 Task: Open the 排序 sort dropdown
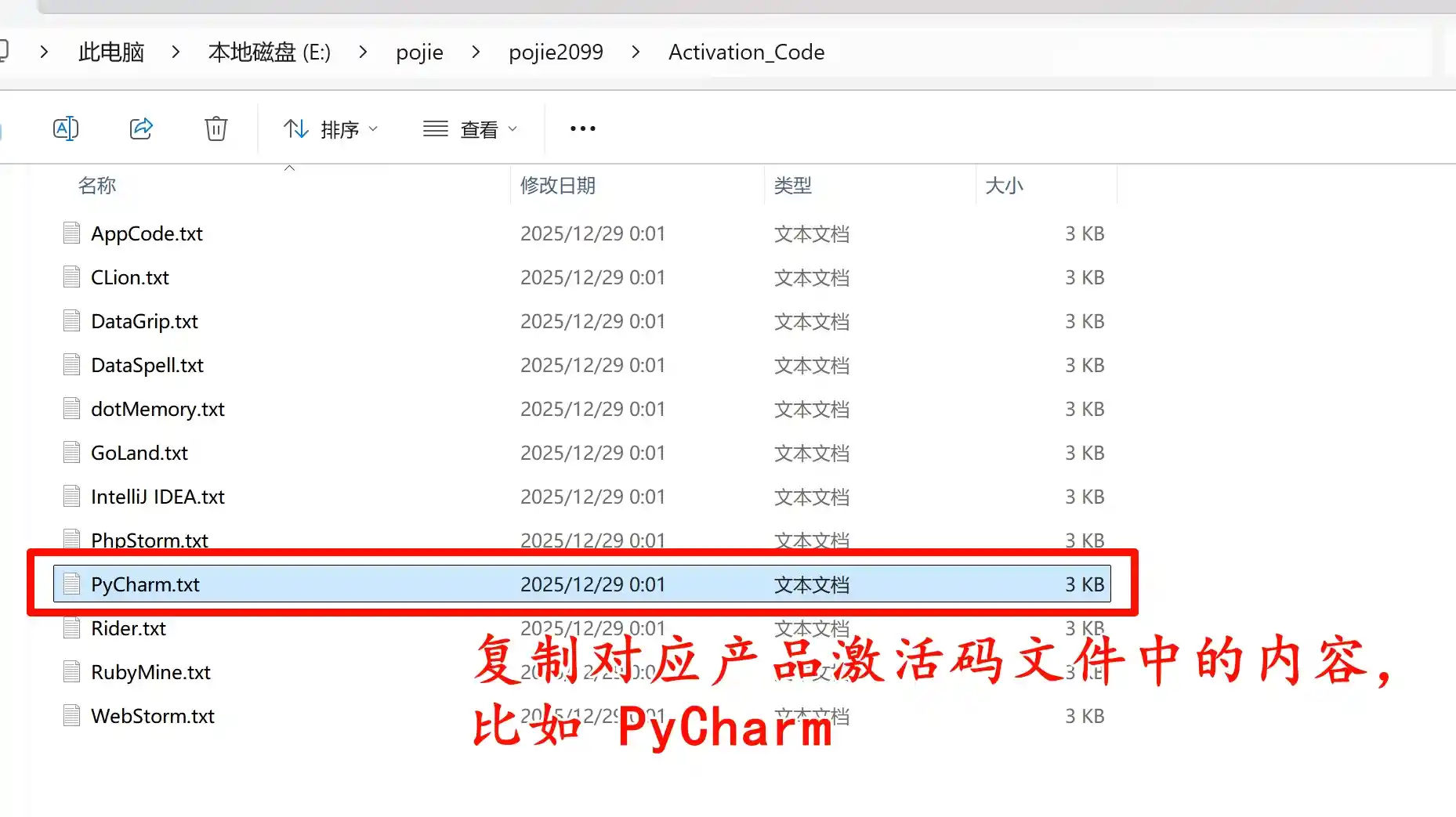[x=331, y=129]
